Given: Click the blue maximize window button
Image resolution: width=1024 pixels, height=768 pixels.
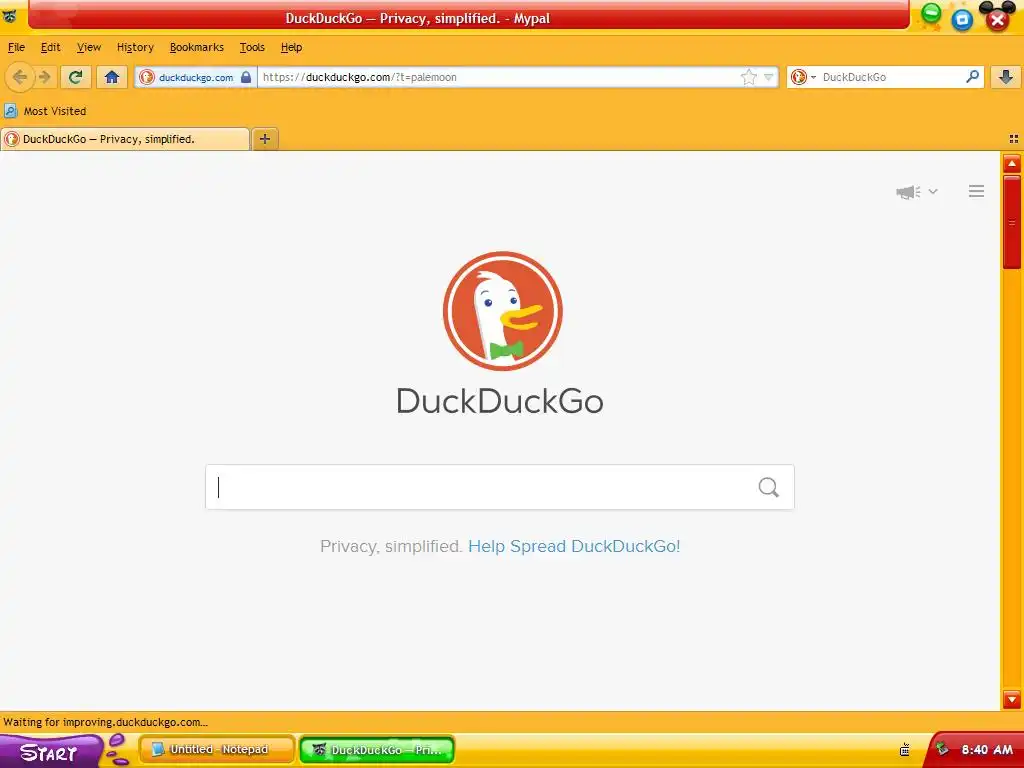Looking at the screenshot, I should (962, 20).
